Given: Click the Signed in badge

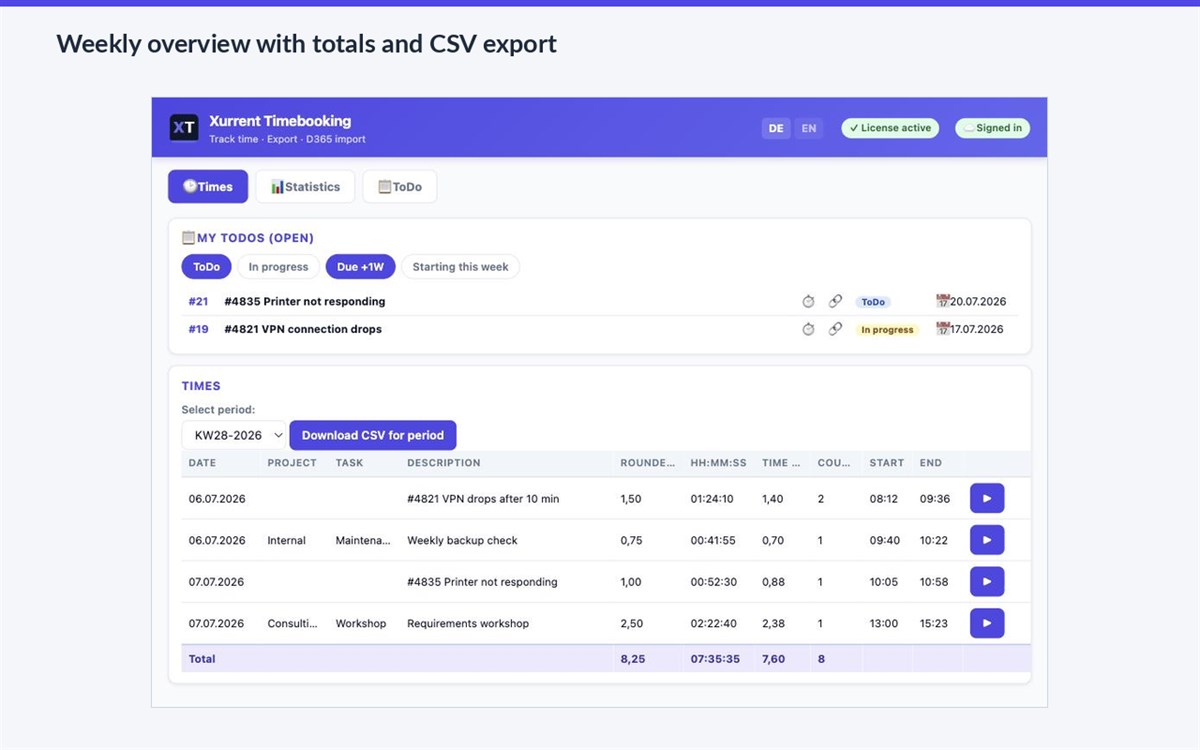Looking at the screenshot, I should click(992, 128).
